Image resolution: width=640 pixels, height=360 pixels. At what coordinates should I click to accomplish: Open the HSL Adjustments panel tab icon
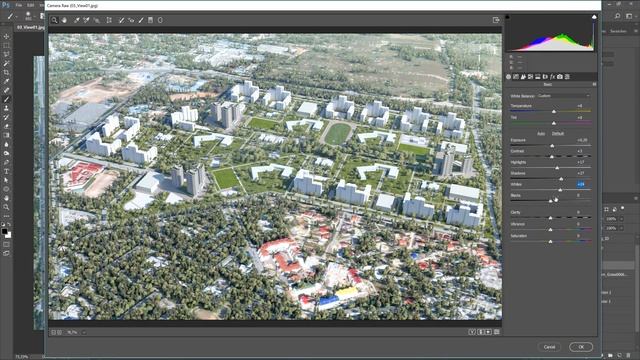click(x=531, y=77)
